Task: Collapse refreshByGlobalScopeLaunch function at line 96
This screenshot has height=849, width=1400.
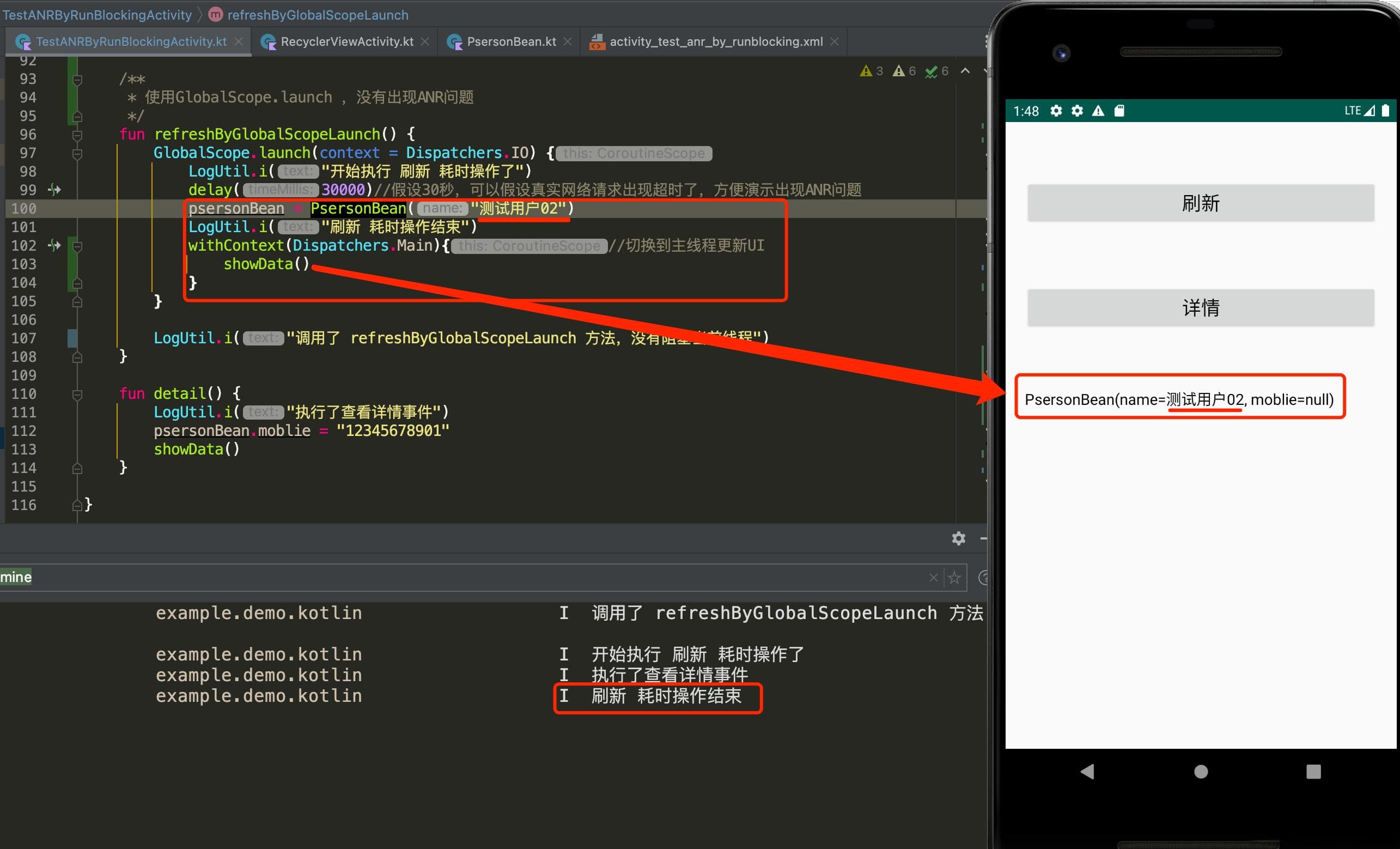Action: (x=77, y=135)
